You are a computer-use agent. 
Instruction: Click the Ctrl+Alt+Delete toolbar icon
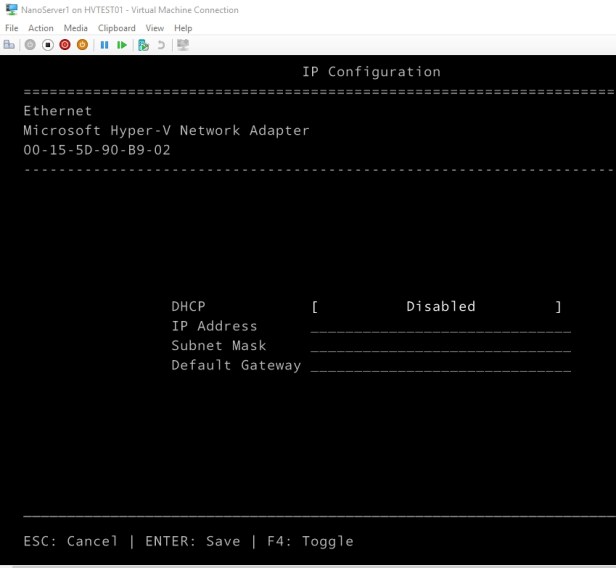[10, 45]
